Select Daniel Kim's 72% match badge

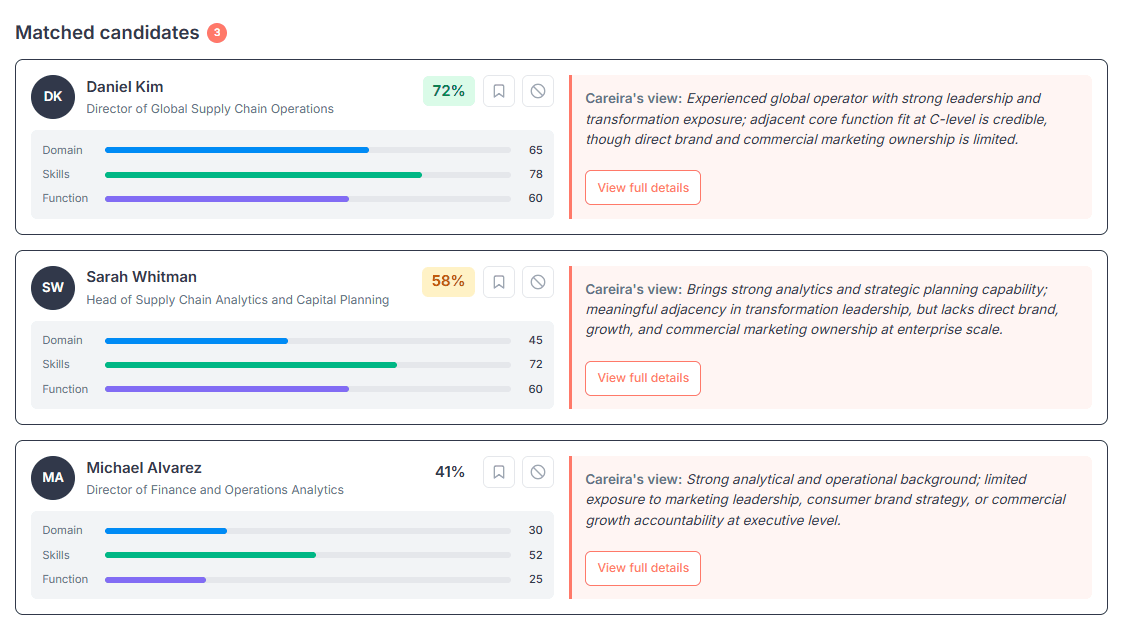pyautogui.click(x=448, y=90)
